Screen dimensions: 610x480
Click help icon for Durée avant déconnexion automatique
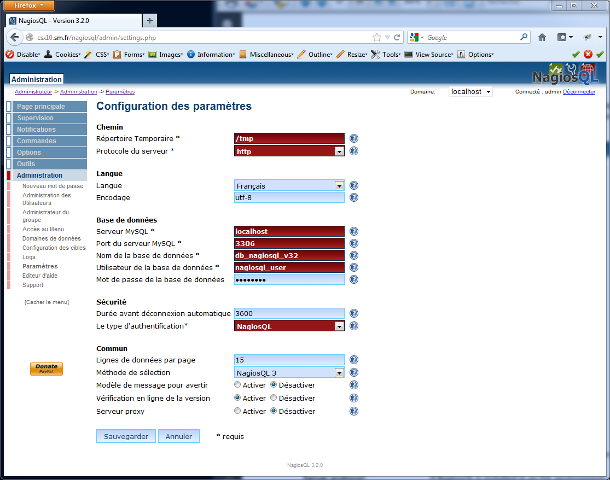point(354,314)
